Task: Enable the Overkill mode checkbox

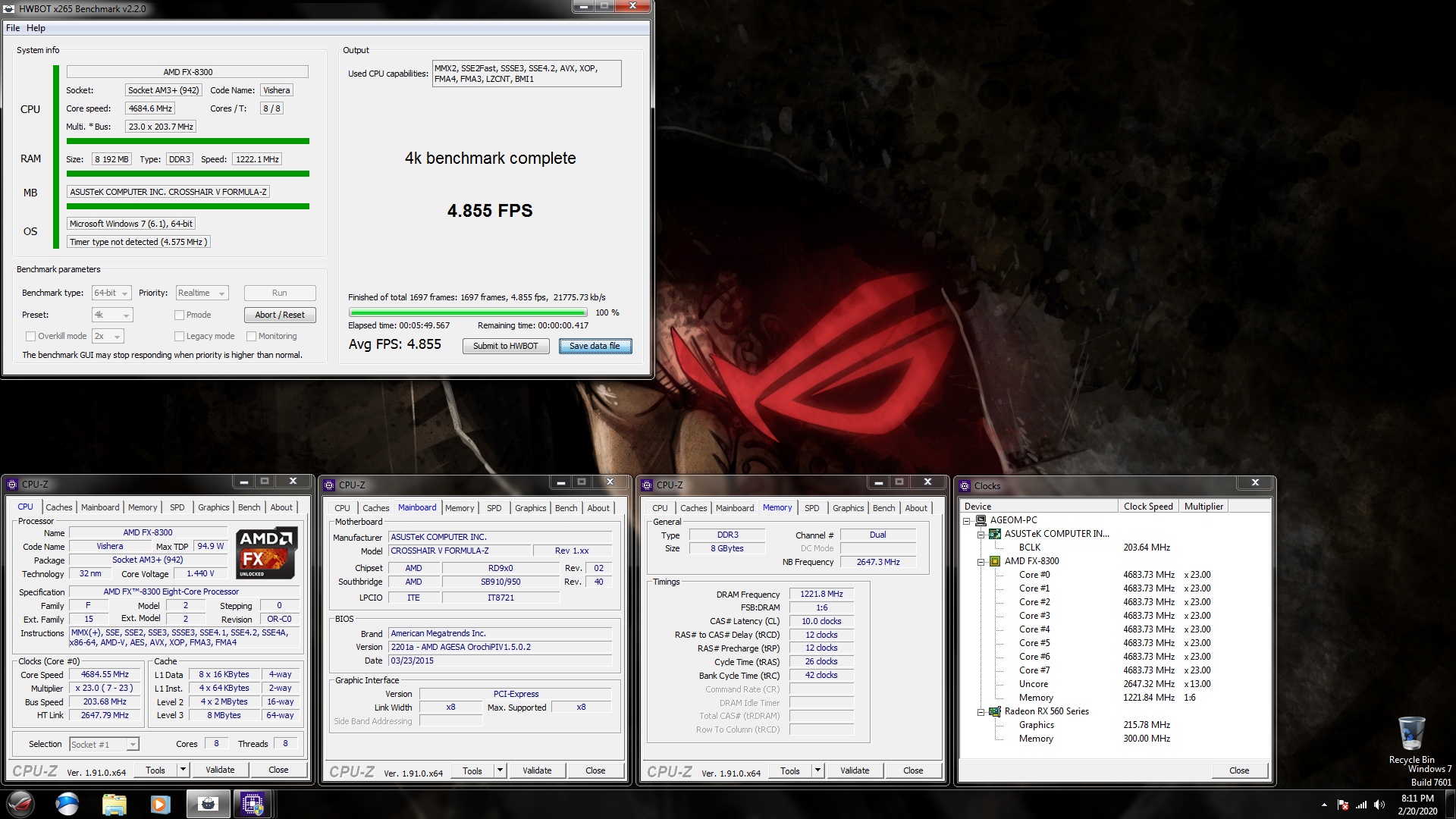Action: pyautogui.click(x=30, y=336)
